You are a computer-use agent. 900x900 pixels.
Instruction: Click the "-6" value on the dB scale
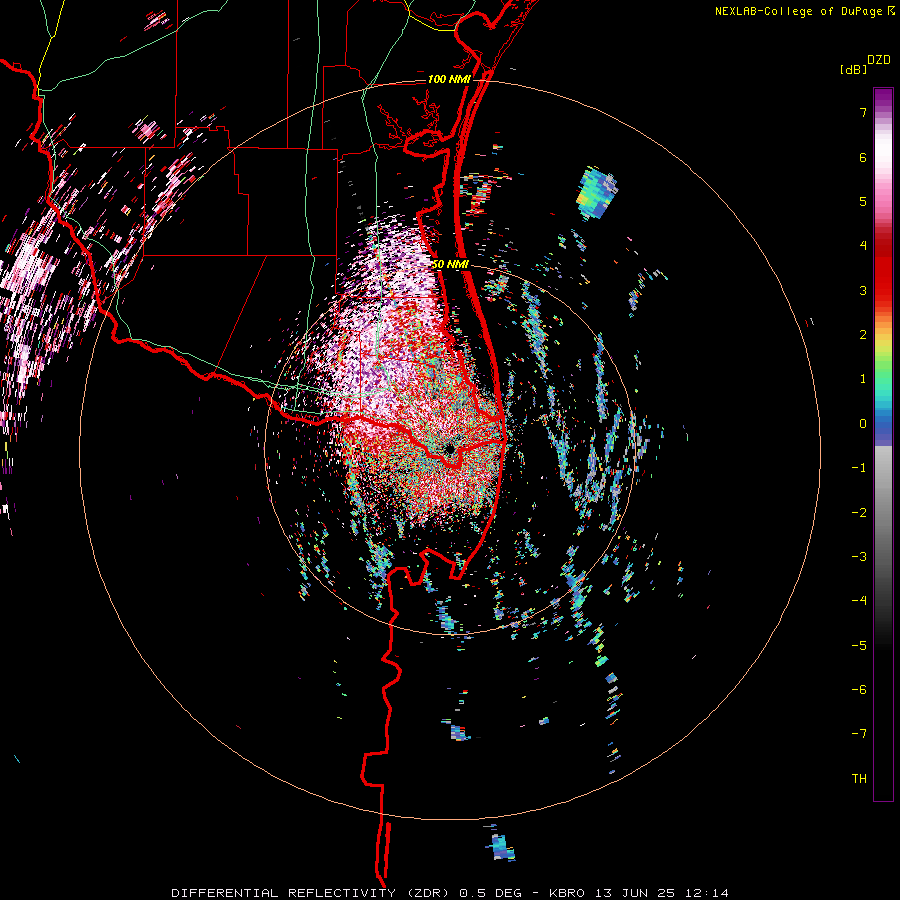(x=859, y=690)
